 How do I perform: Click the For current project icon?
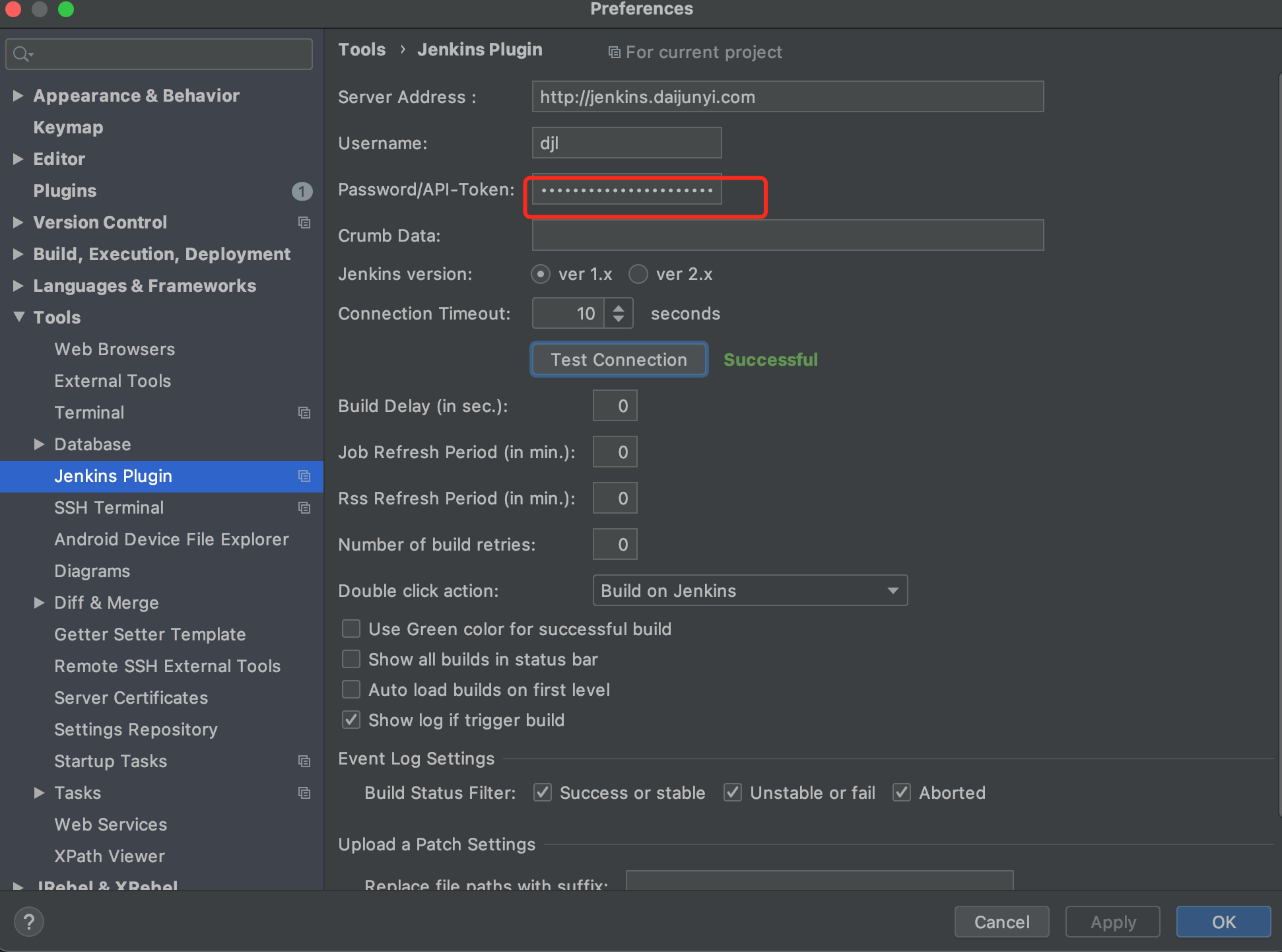pyautogui.click(x=614, y=52)
